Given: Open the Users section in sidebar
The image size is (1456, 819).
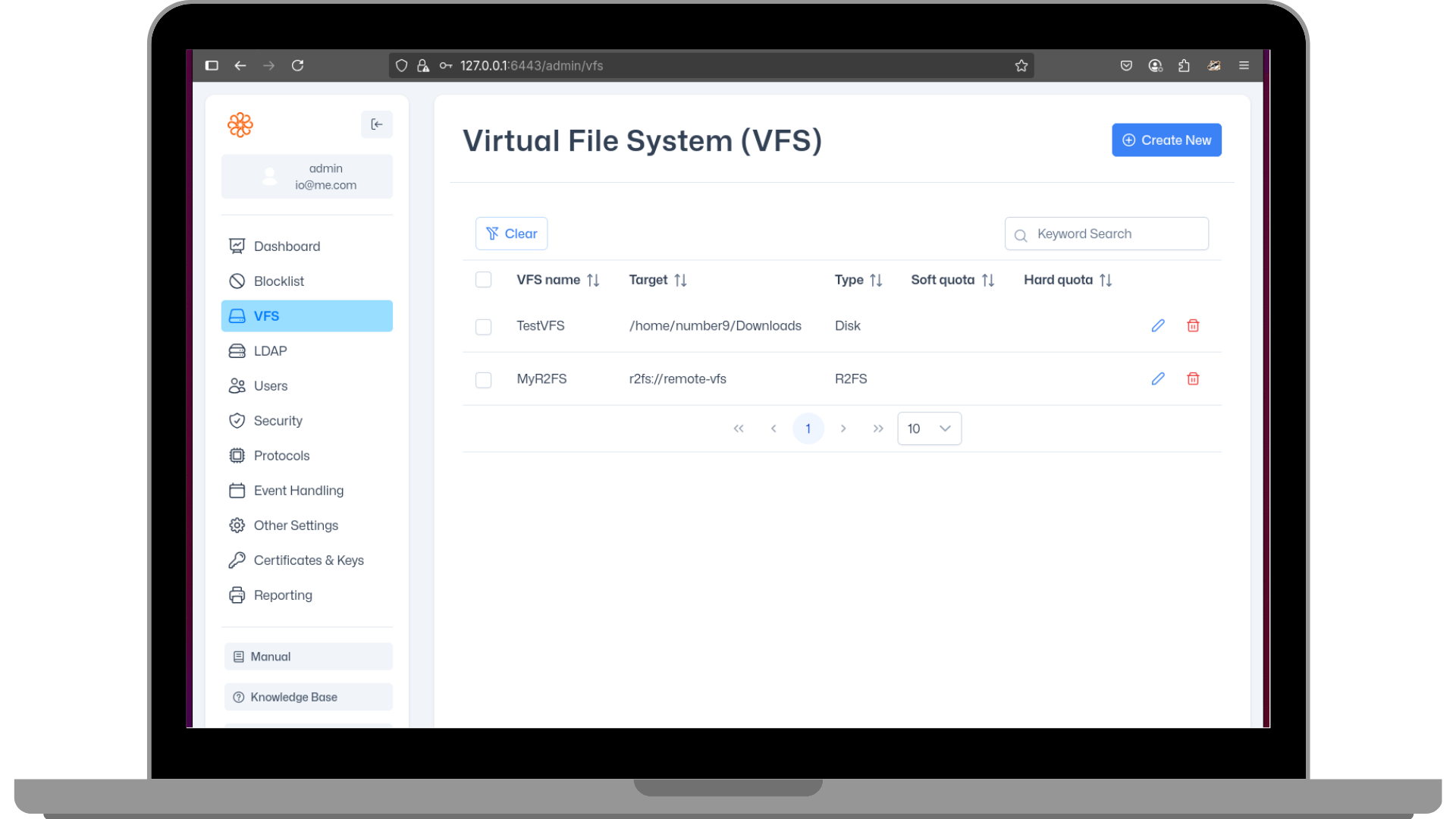Looking at the screenshot, I should (271, 386).
